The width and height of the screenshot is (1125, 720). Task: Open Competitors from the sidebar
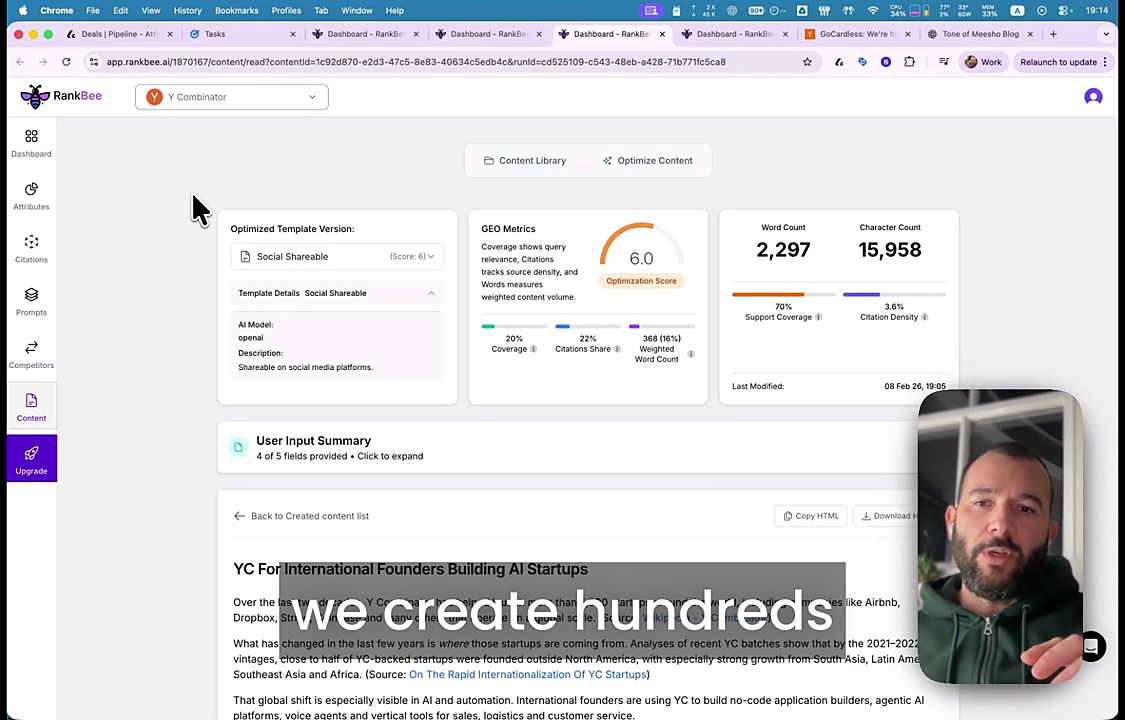(31, 355)
